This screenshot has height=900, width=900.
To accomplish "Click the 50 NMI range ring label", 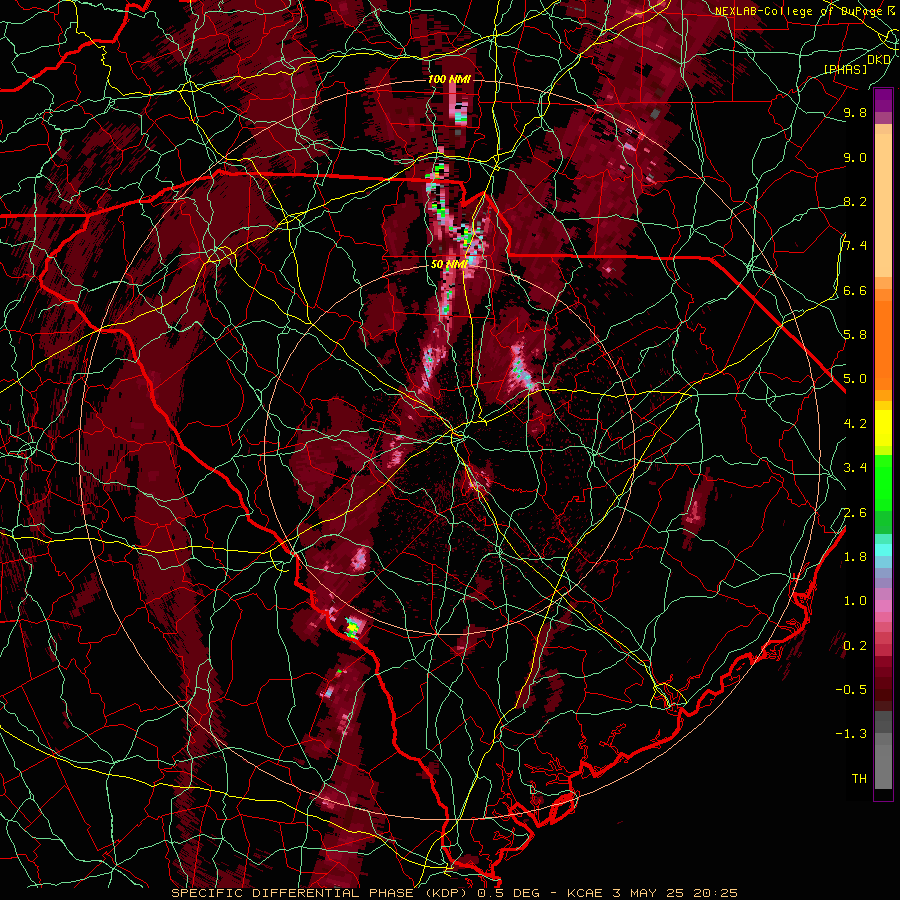I will pyautogui.click(x=449, y=264).
